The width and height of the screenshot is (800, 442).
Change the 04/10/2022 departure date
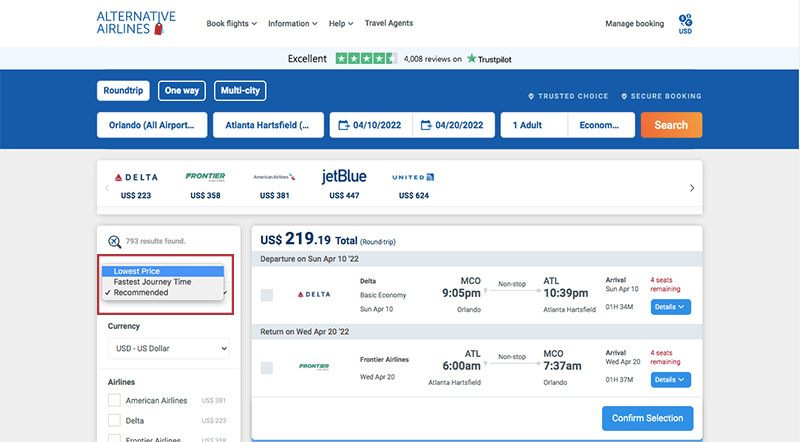point(371,125)
